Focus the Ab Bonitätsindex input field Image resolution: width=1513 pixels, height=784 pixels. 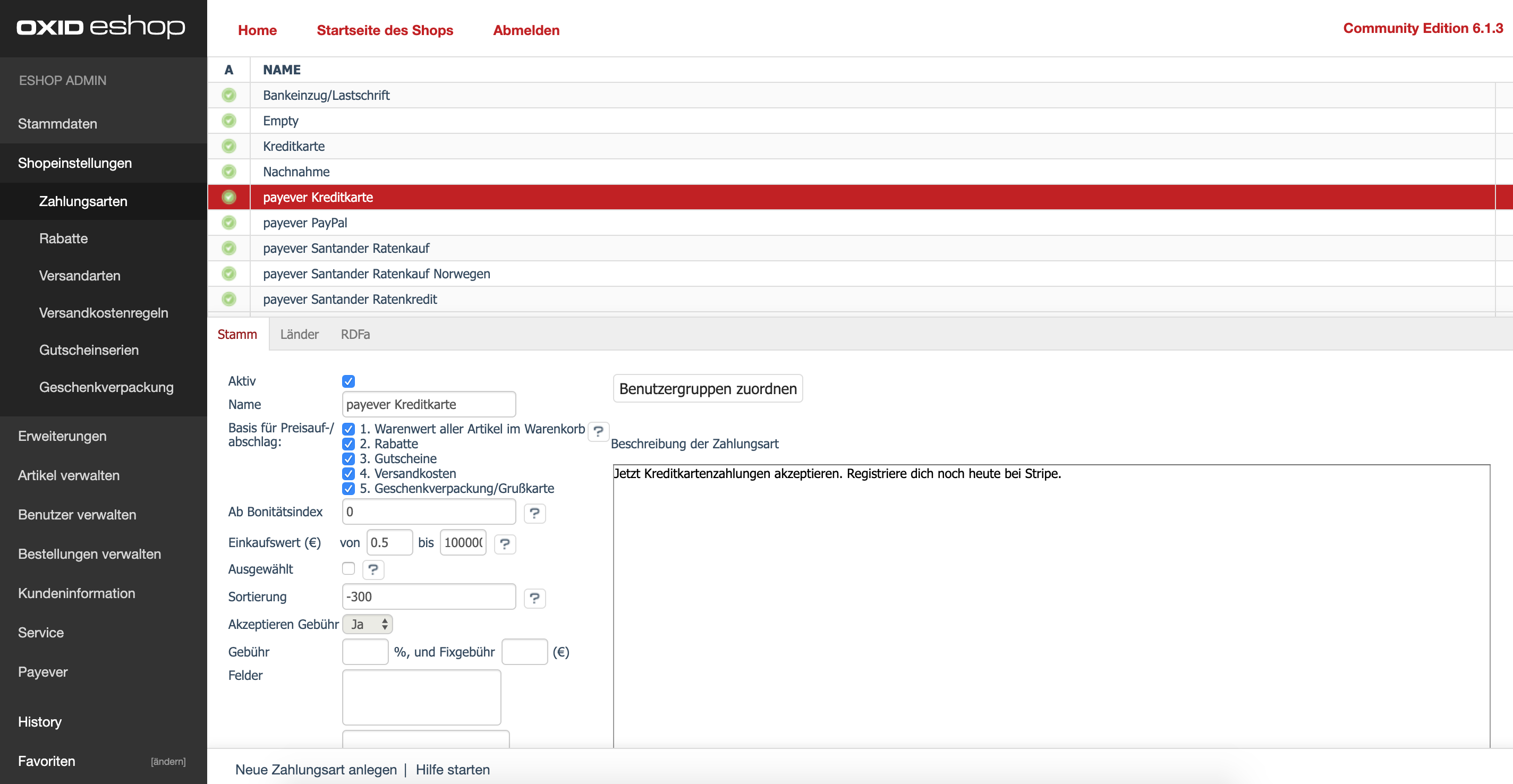(429, 512)
